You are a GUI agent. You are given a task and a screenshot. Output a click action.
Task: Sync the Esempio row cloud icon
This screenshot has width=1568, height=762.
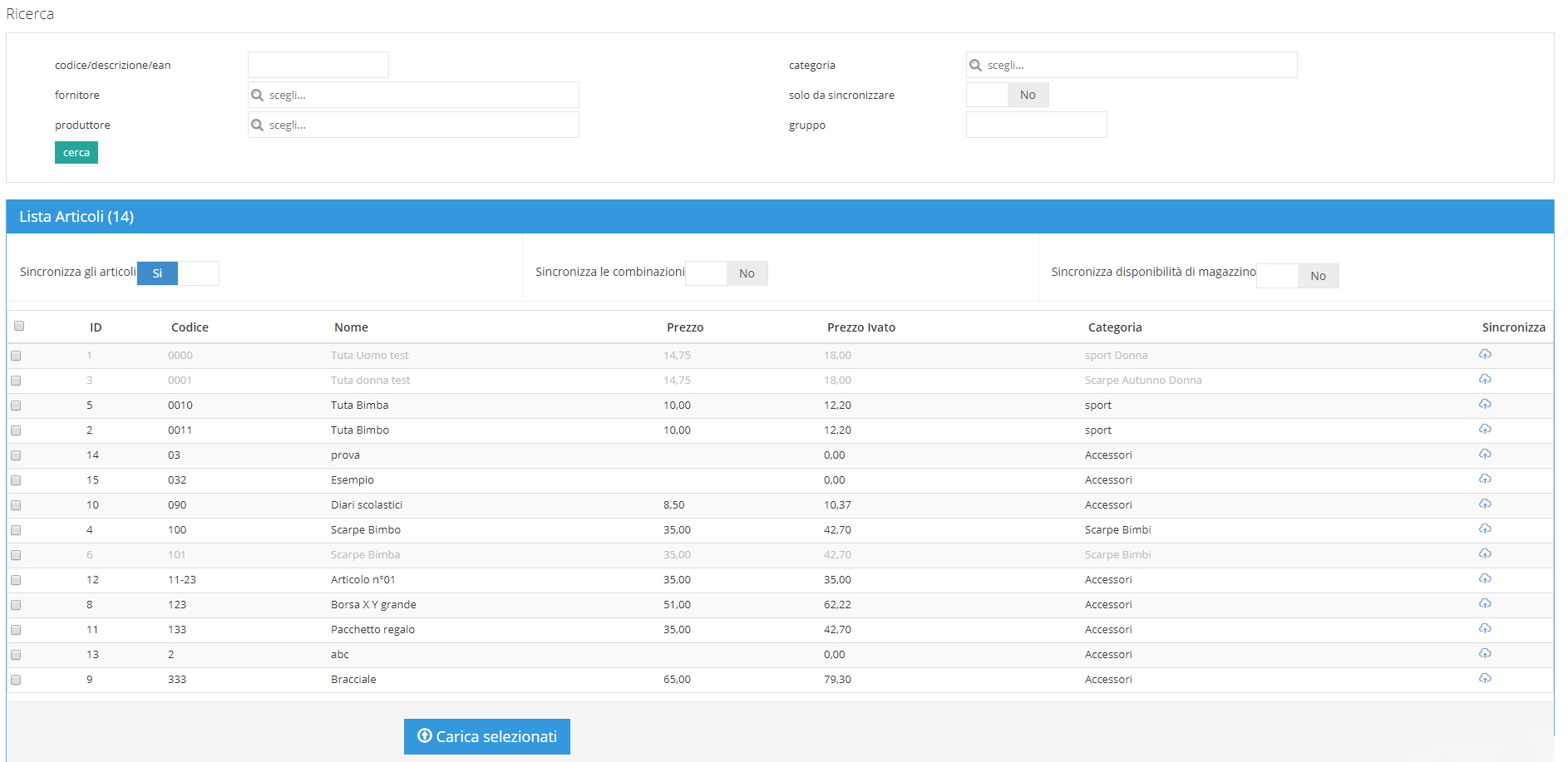coord(1485,479)
